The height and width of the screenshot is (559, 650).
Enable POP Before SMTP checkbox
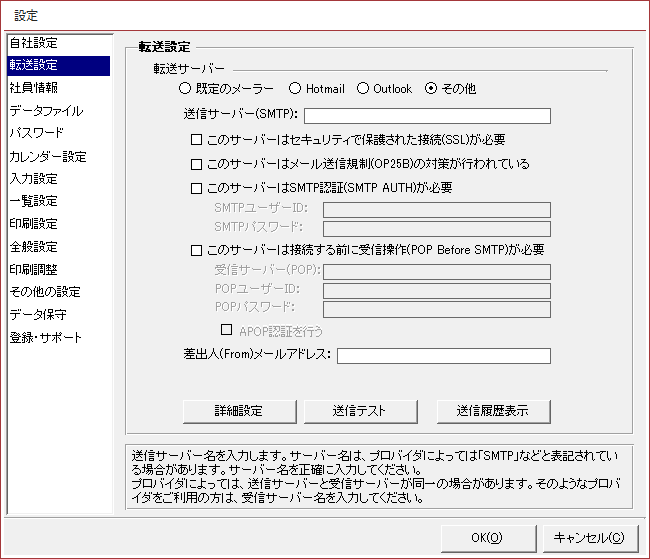point(197,250)
